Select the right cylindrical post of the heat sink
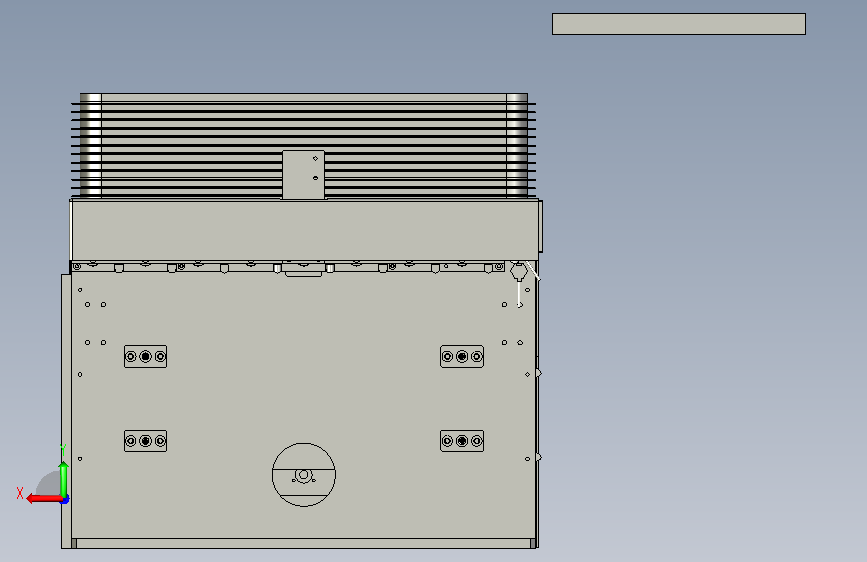Viewport: 867px width, 562px height. click(517, 145)
